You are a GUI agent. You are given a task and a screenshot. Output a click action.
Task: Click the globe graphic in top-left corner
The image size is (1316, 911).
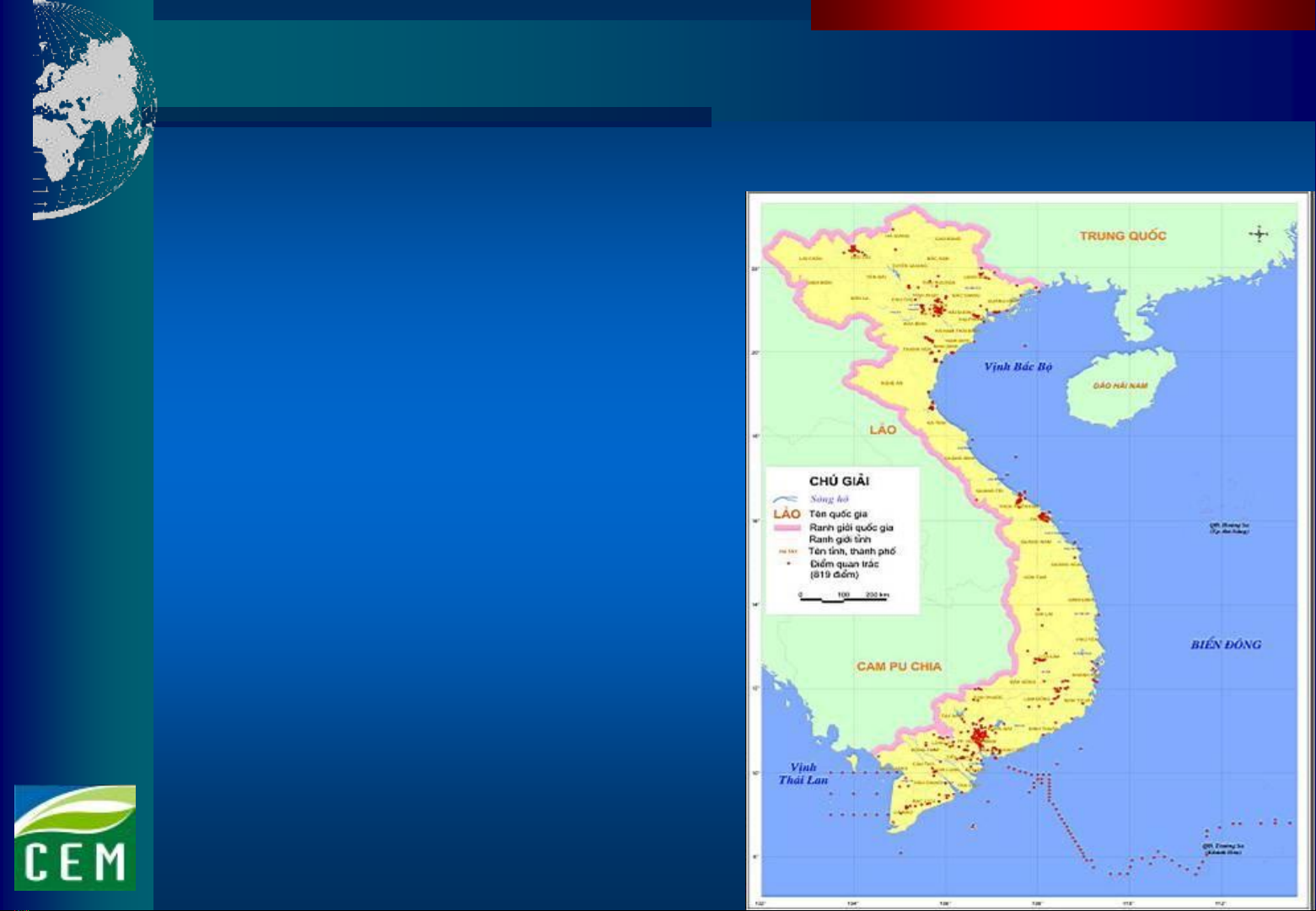coord(93,110)
